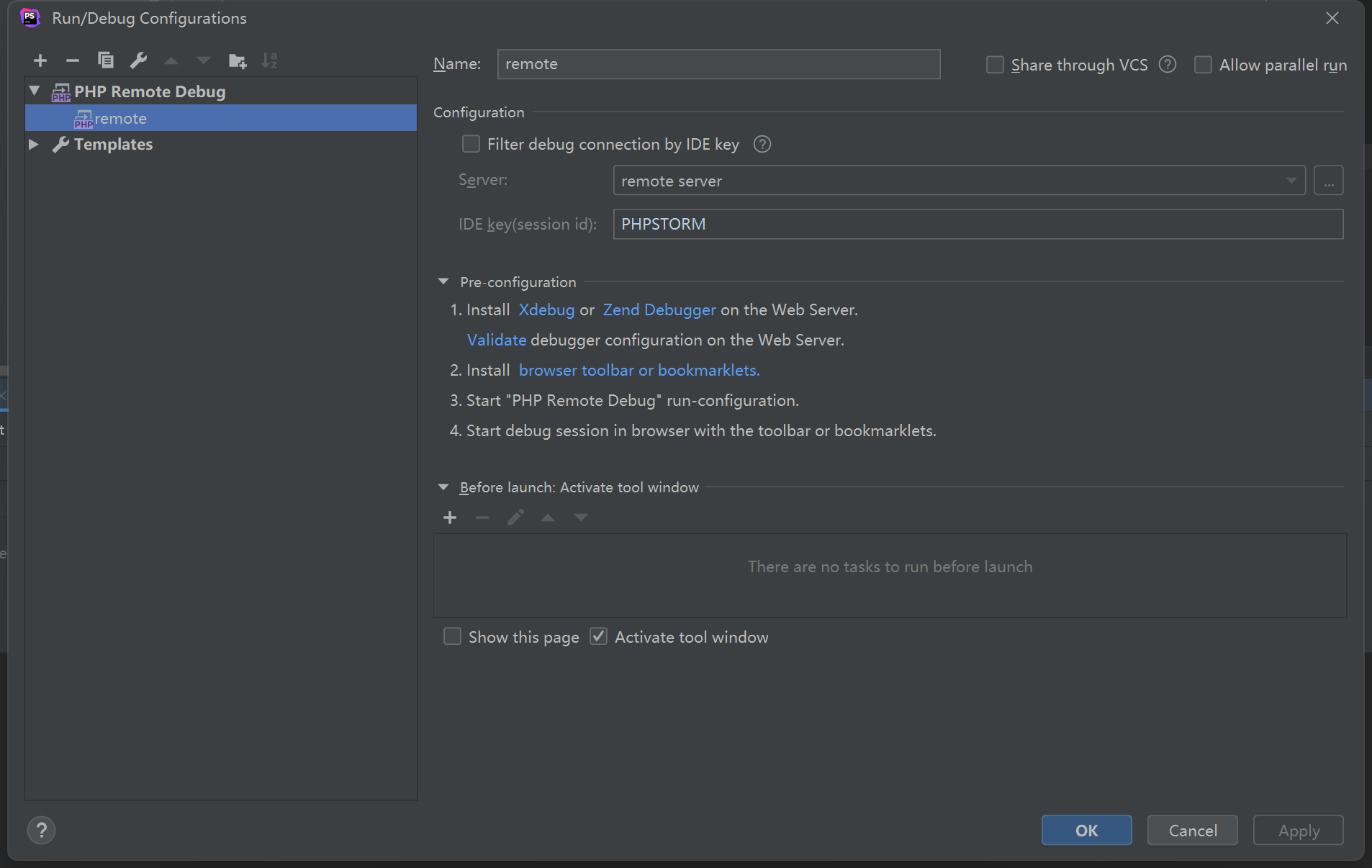Uncheck Activate tool window checkbox
Viewport: 1372px width, 868px height.
598,636
